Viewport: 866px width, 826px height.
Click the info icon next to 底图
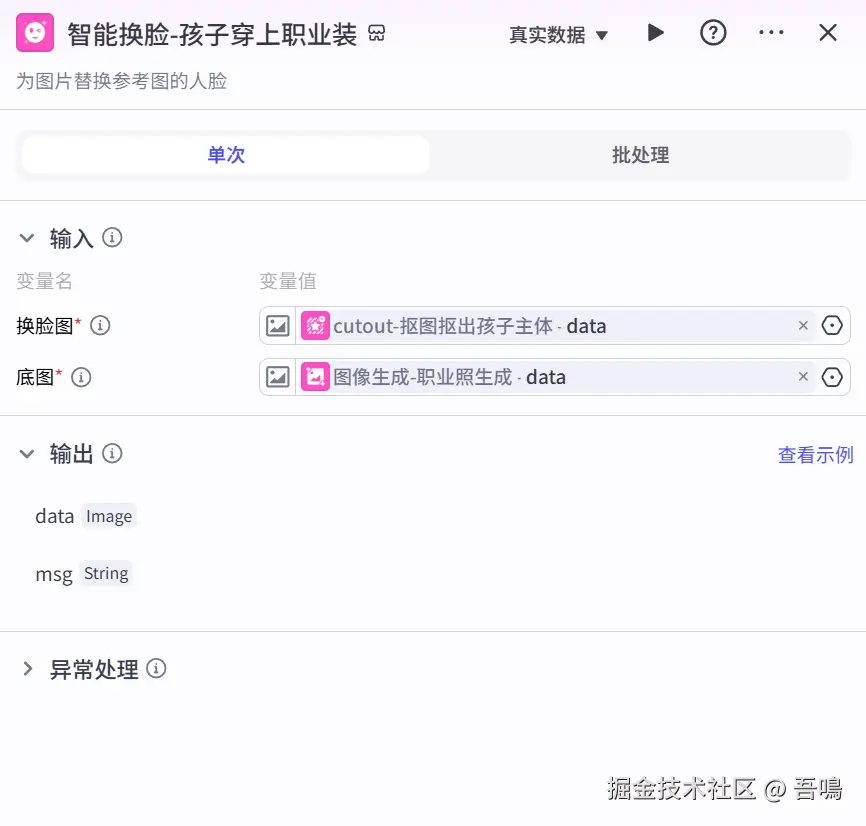click(x=82, y=377)
